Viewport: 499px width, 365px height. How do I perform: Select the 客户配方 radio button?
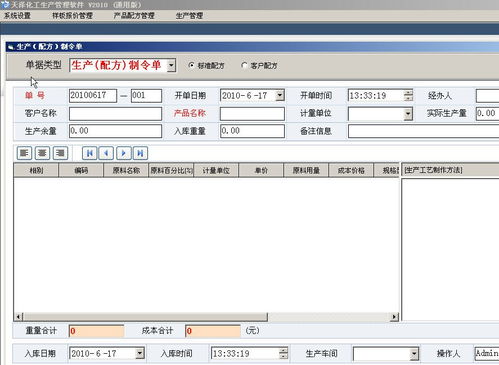244,65
